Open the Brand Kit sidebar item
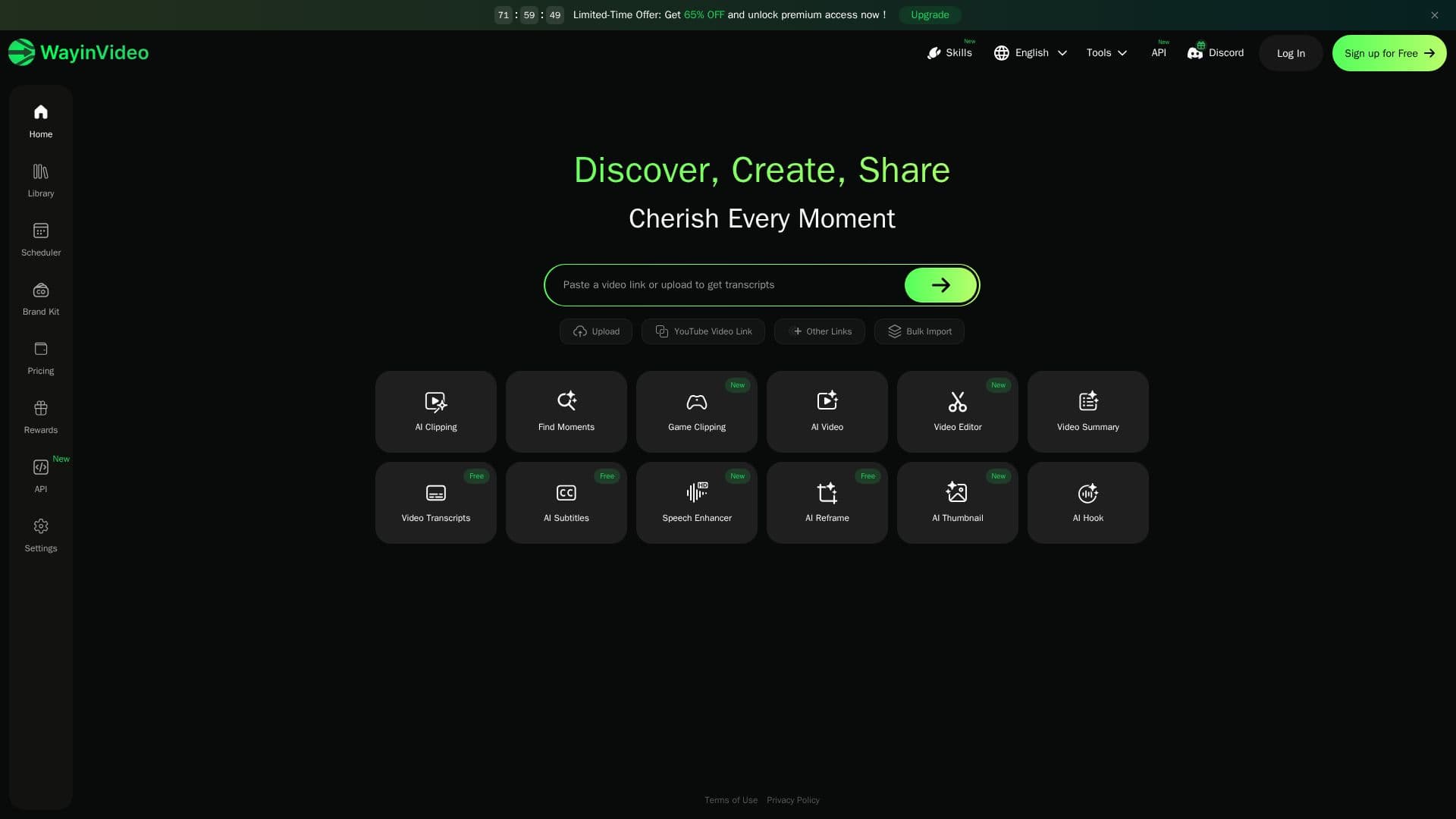The height and width of the screenshot is (819, 1456). (x=41, y=299)
